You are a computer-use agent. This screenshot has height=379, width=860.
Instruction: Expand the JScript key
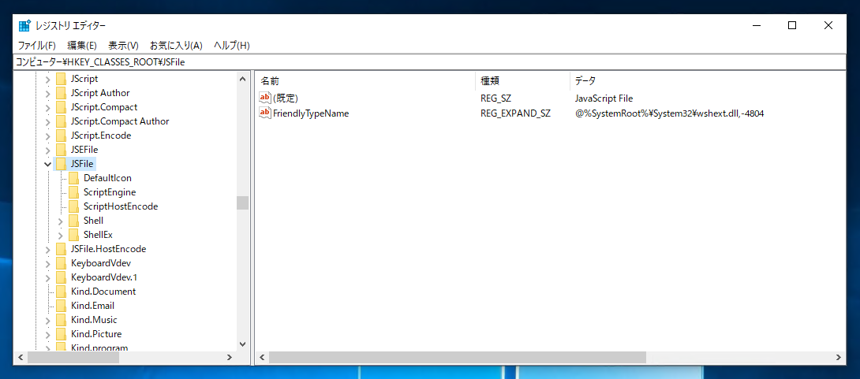(x=48, y=79)
